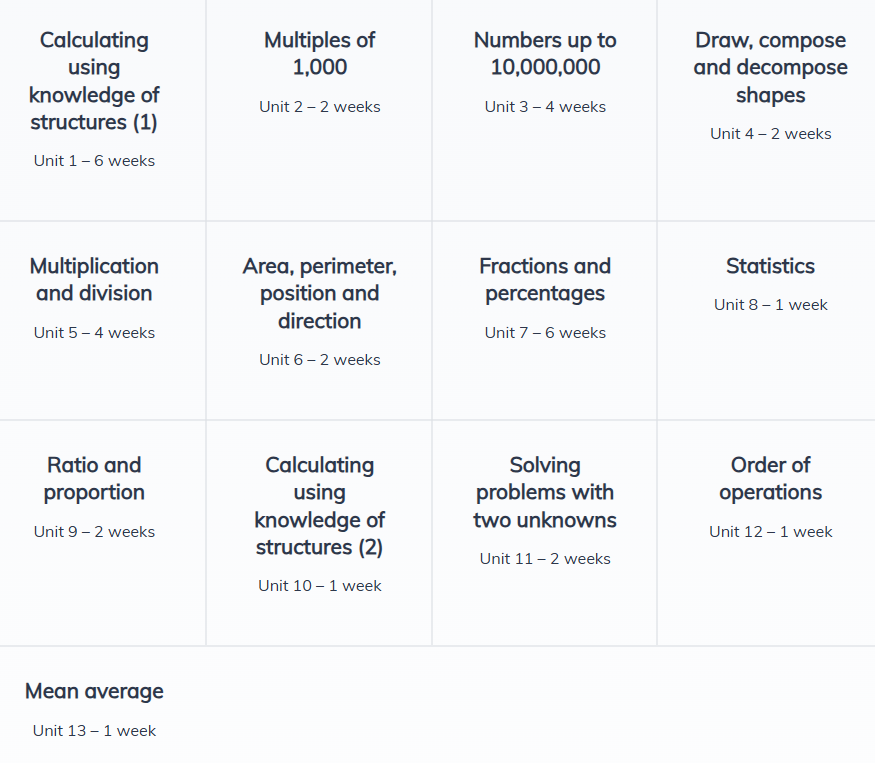Click the Unit 3 – 4 weeks label
The width and height of the screenshot is (875, 763).
click(545, 107)
